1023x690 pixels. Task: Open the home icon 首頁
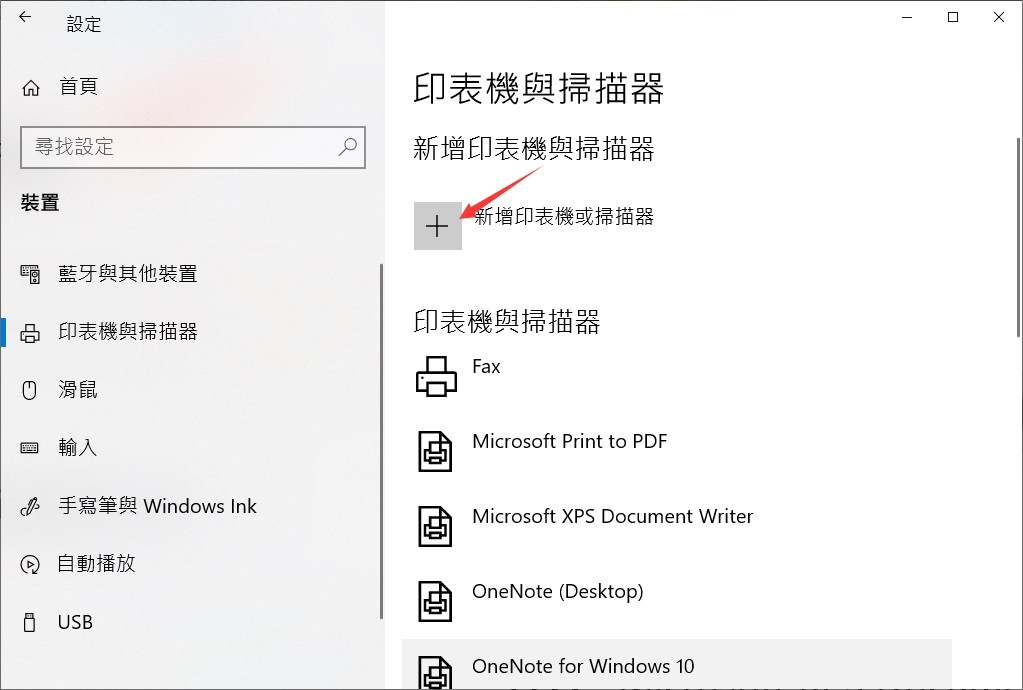[31, 87]
